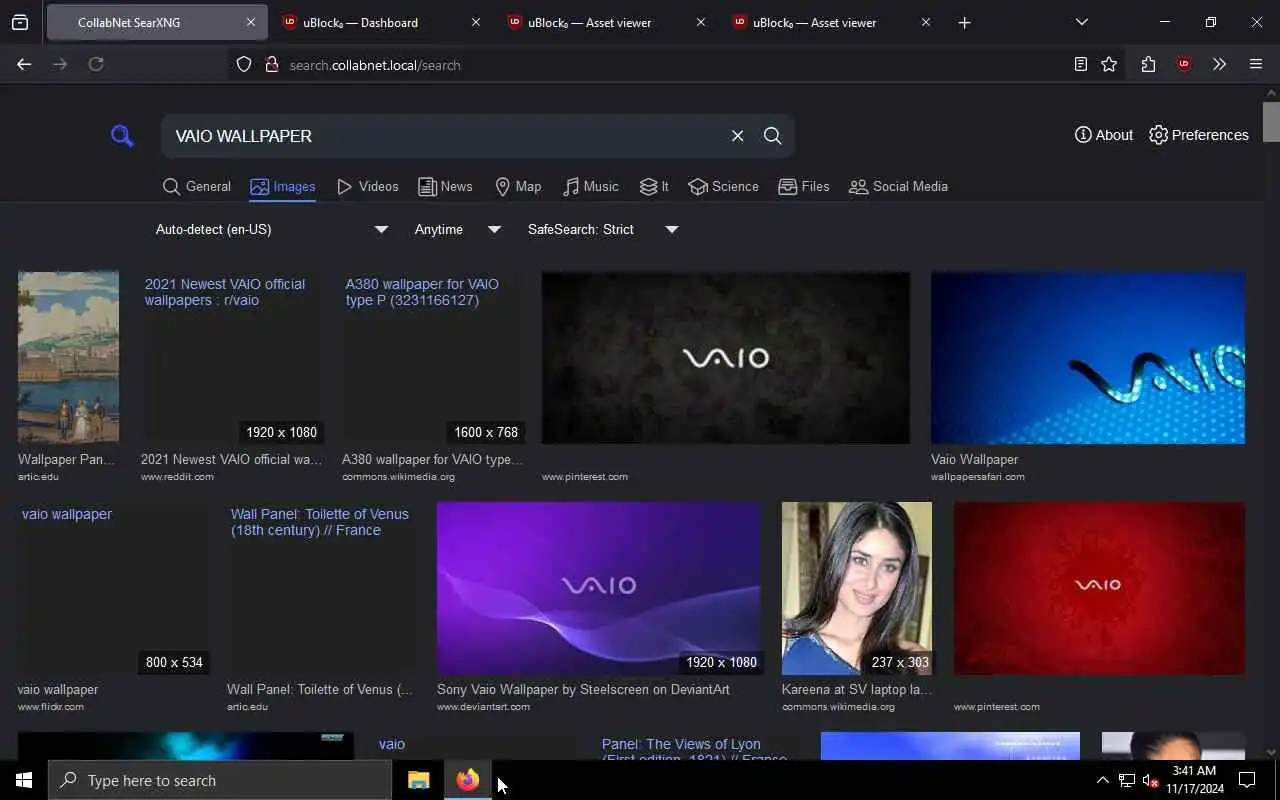Viewport: 1280px width, 800px height.
Task: Open the dark gray VAIO logo image
Action: pyautogui.click(x=726, y=357)
